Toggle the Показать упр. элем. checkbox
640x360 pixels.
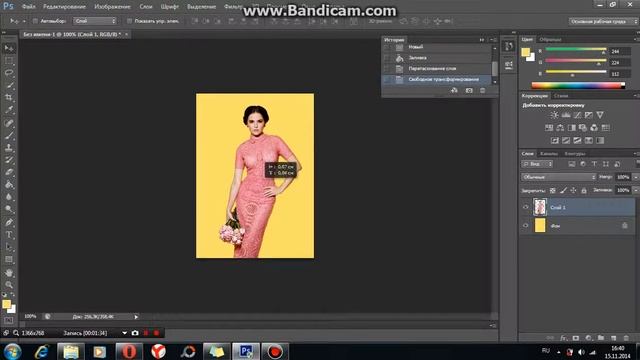pos(129,21)
